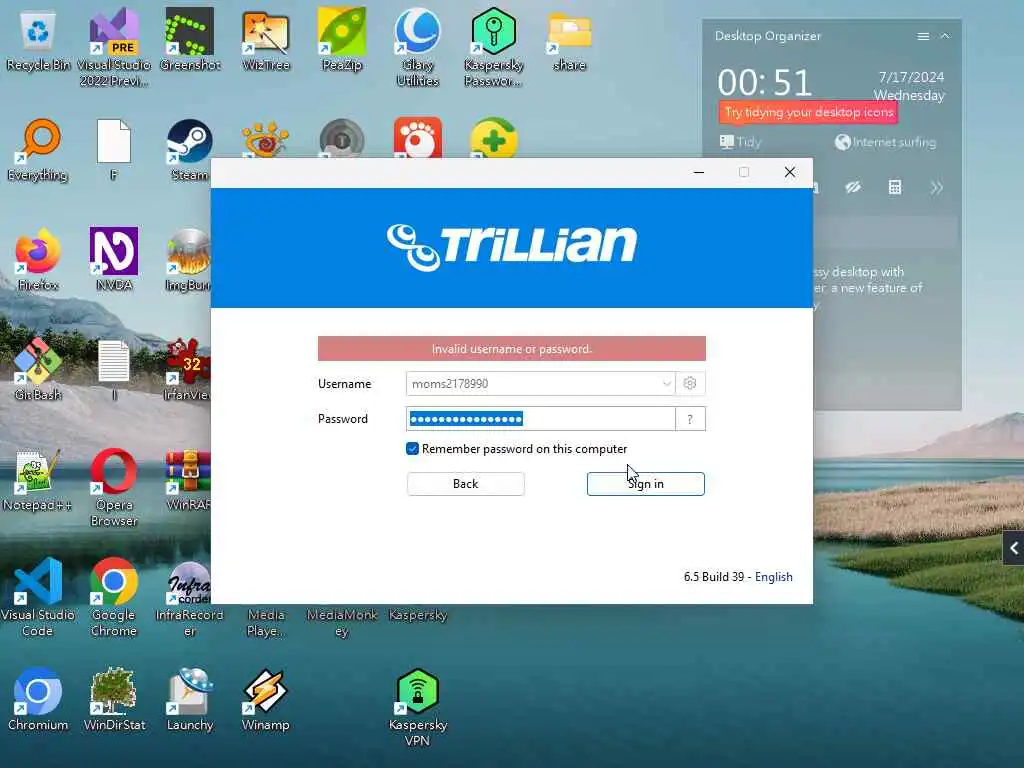Open Notepad++ desktop shortcut
The width and height of the screenshot is (1024, 768).
point(38,481)
